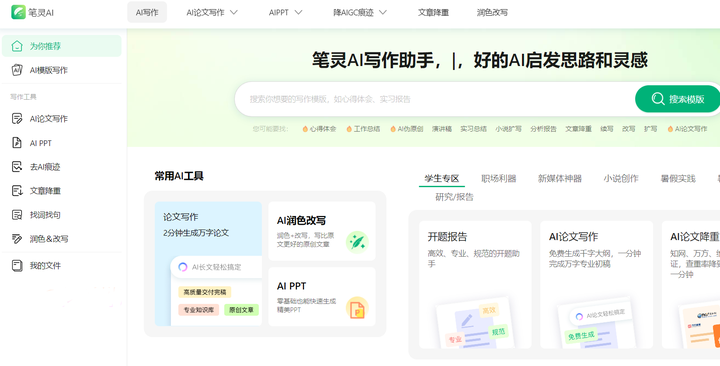Switch to the 暑假实践 tab

coord(678,179)
